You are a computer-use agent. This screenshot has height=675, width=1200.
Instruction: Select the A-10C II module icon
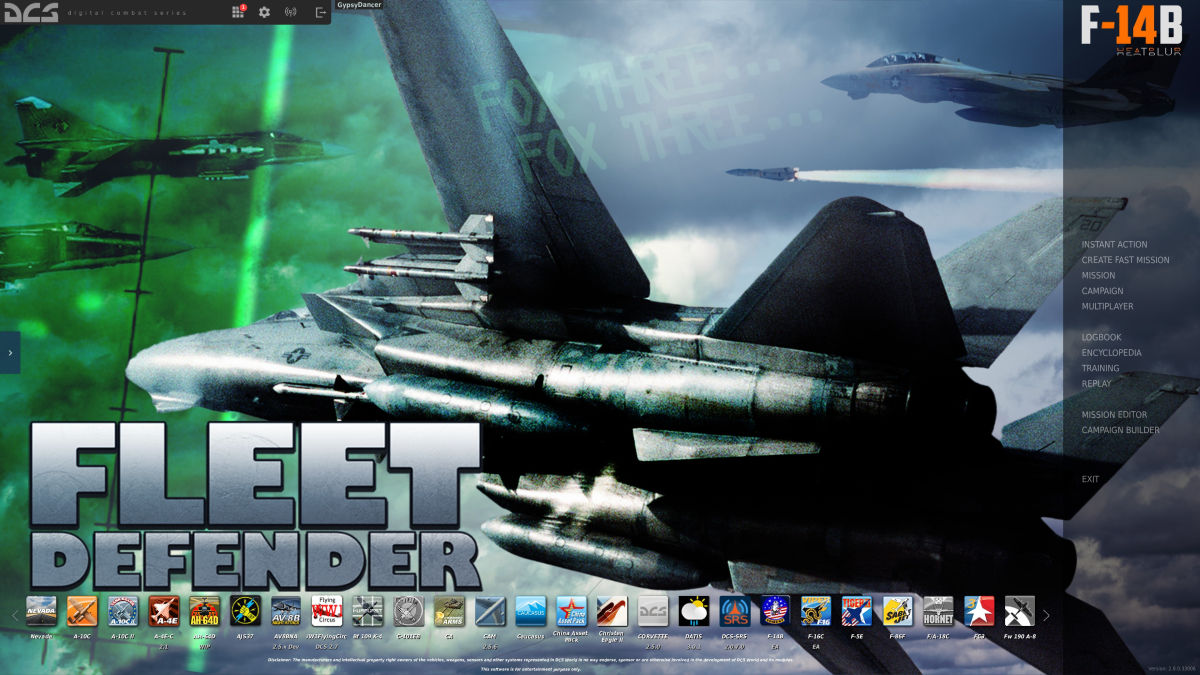(x=122, y=610)
